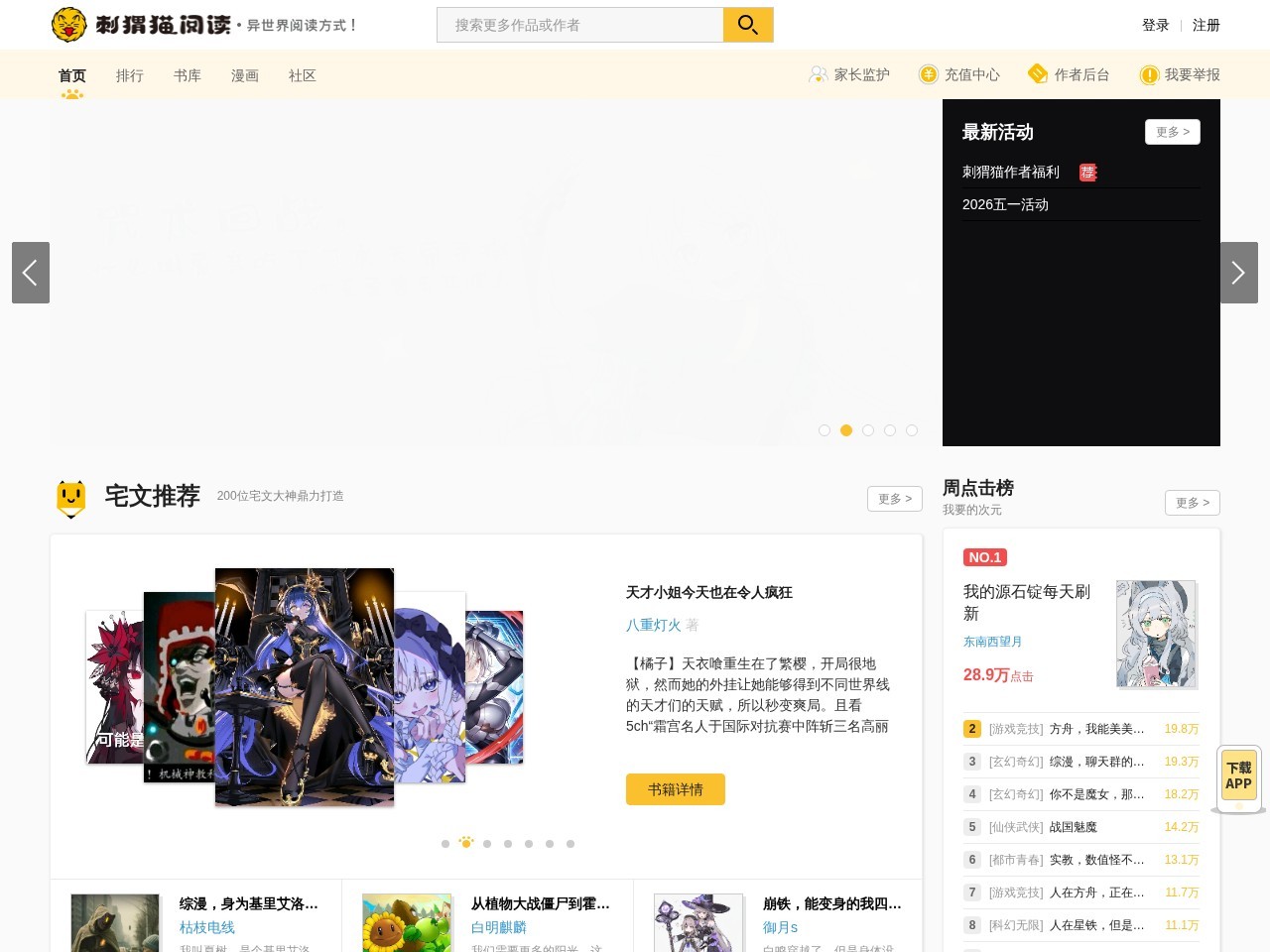Click 我的源石锭每天刷新 cover thumbnail

[1157, 635]
